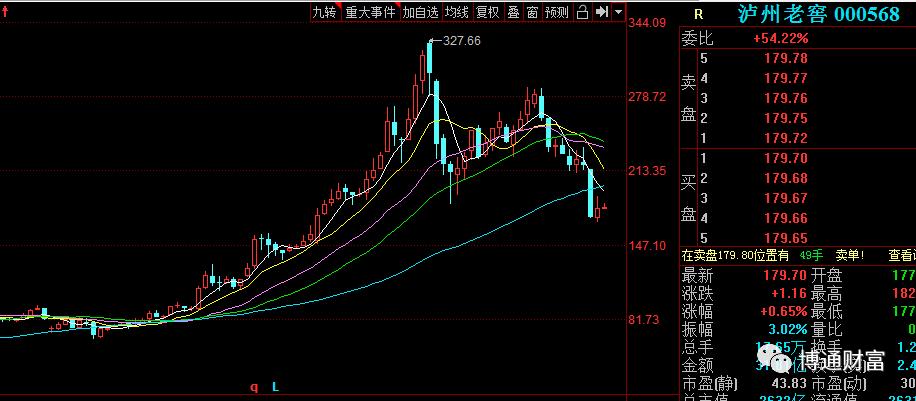Click the R marker beside stock title
Screen dimensions: 916x401
click(698, 14)
